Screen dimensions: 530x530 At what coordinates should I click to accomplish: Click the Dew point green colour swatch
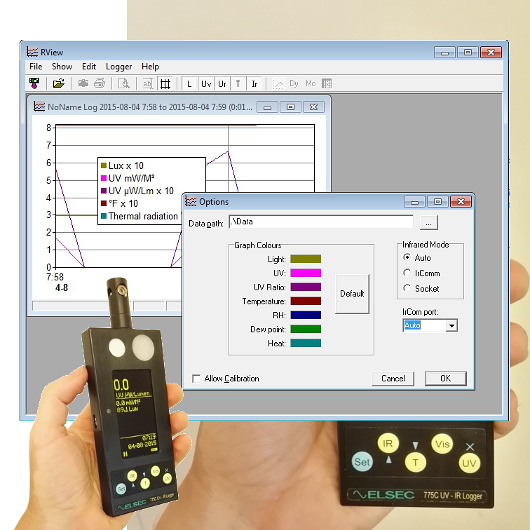pyautogui.click(x=306, y=329)
